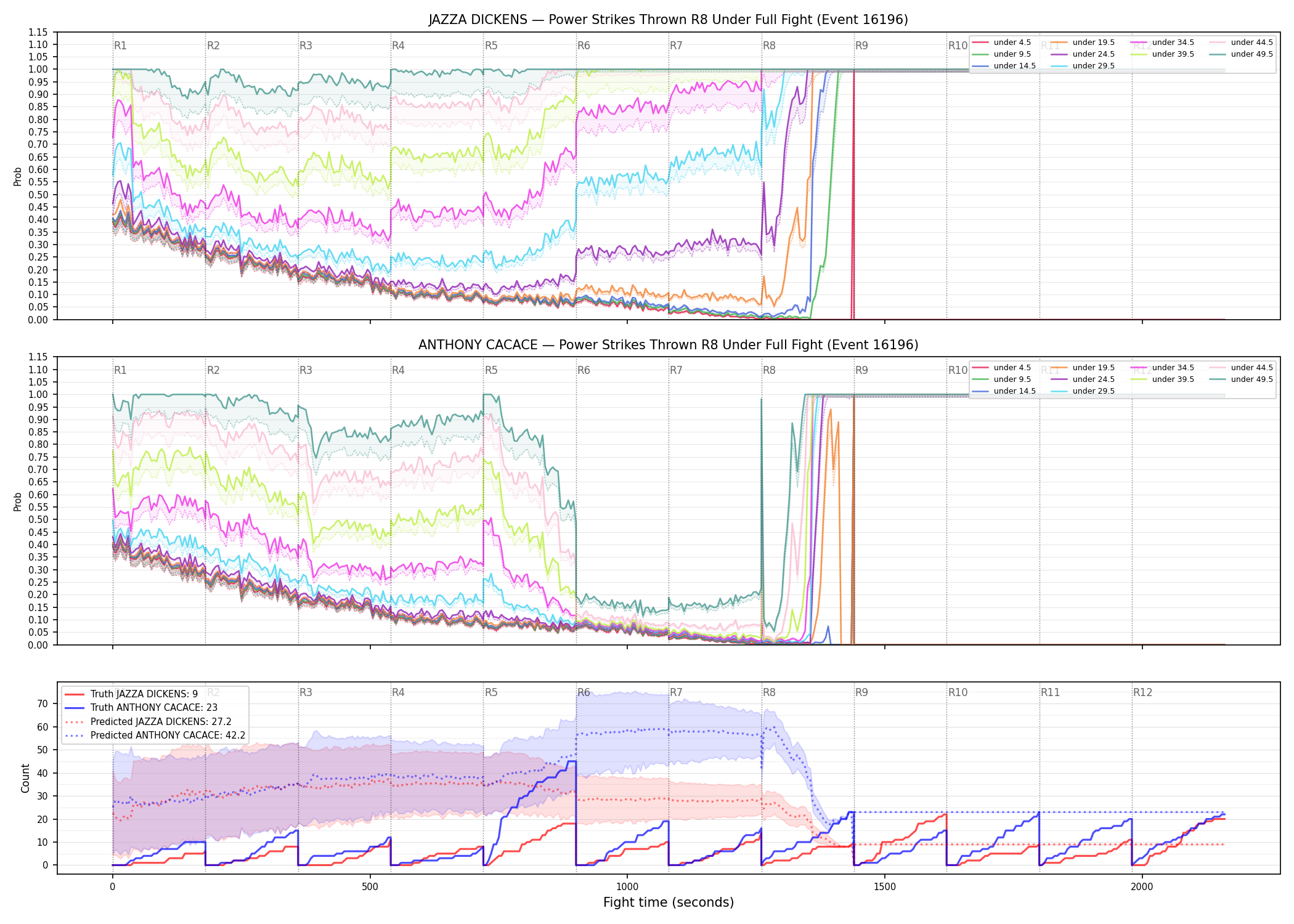Click the R5 round marker in Cacace chart

[x=491, y=370]
